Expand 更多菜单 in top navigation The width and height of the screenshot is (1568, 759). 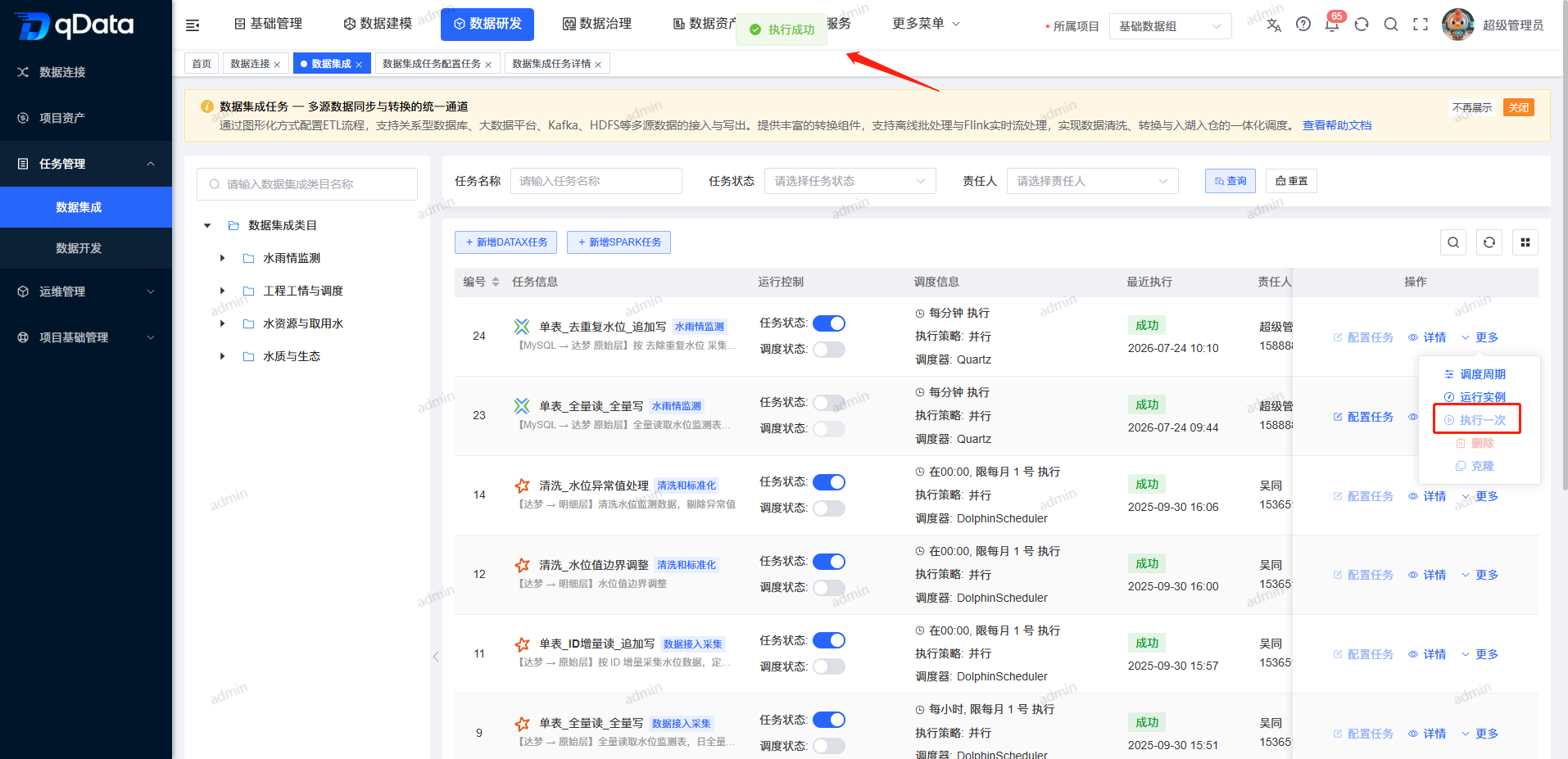pyautogui.click(x=926, y=24)
